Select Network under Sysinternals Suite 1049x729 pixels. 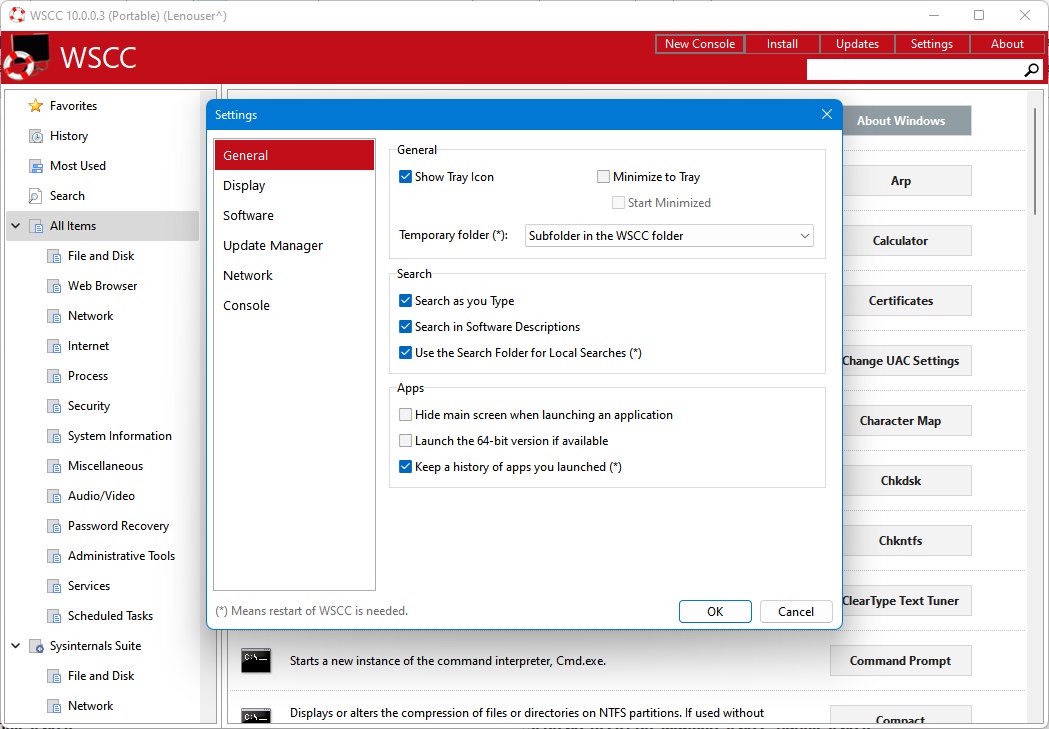90,706
